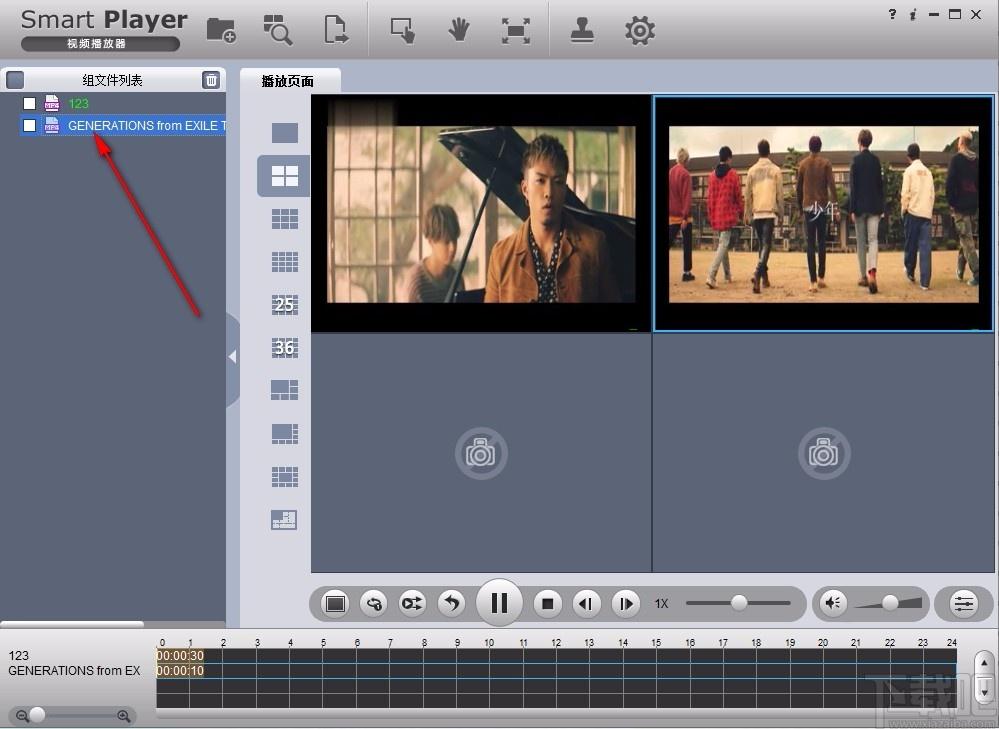Click the add folder icon in toolbar
Image resolution: width=999 pixels, height=729 pixels.
point(221,30)
